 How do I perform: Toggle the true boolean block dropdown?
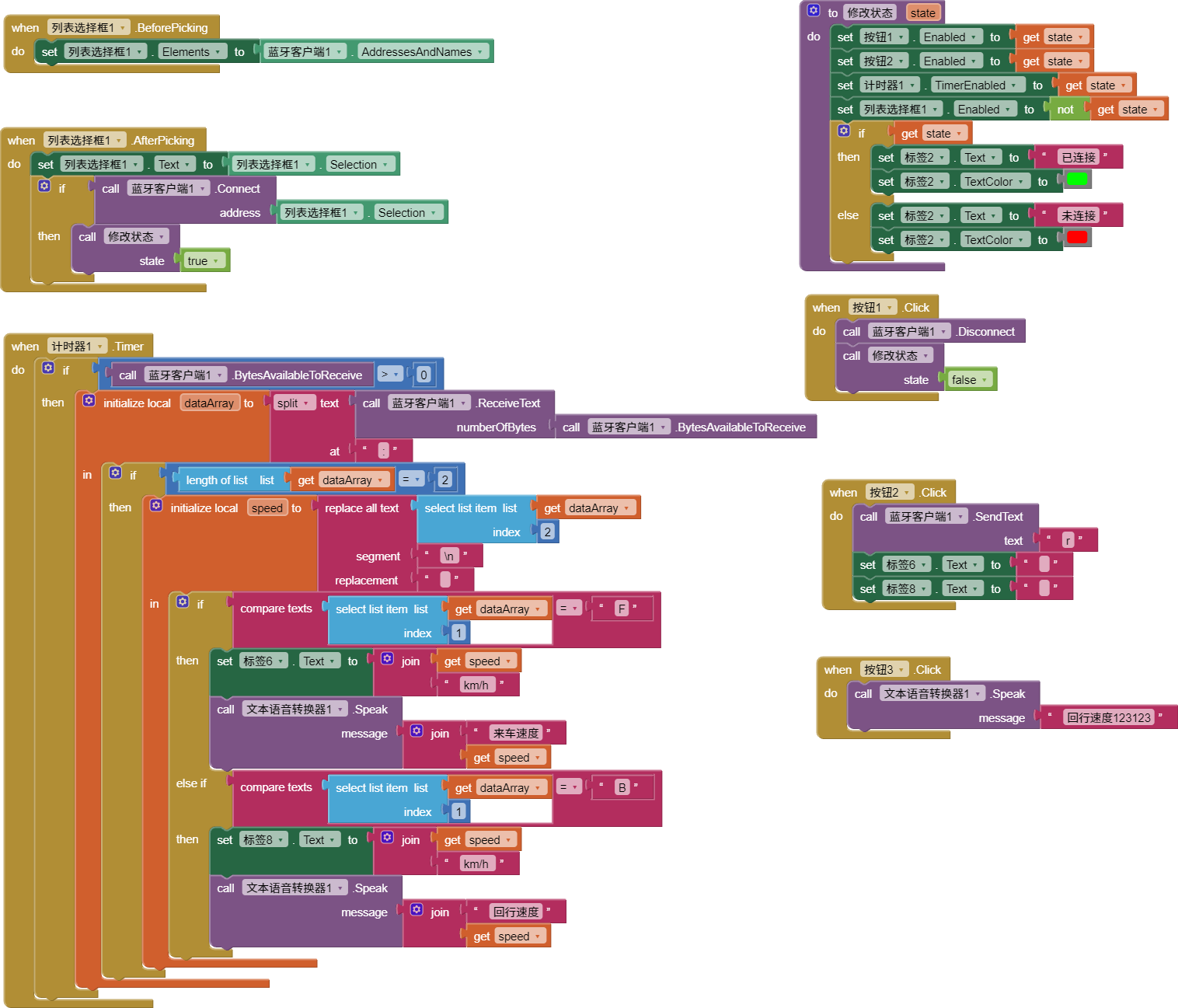pyautogui.click(x=216, y=261)
